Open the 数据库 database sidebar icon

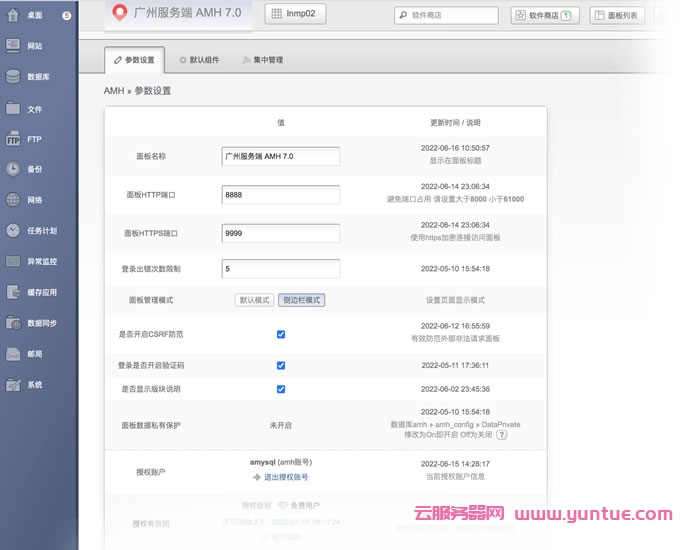click(14, 77)
